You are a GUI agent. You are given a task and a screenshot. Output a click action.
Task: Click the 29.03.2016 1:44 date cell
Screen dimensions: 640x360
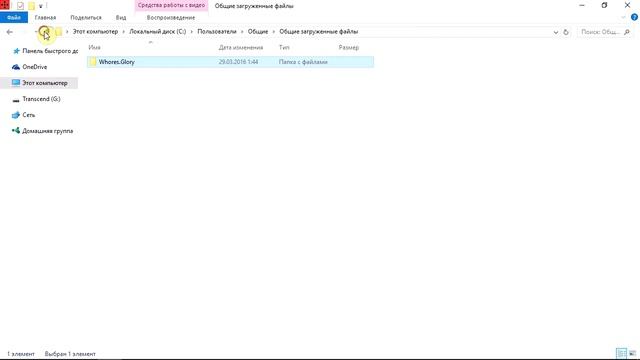238,62
